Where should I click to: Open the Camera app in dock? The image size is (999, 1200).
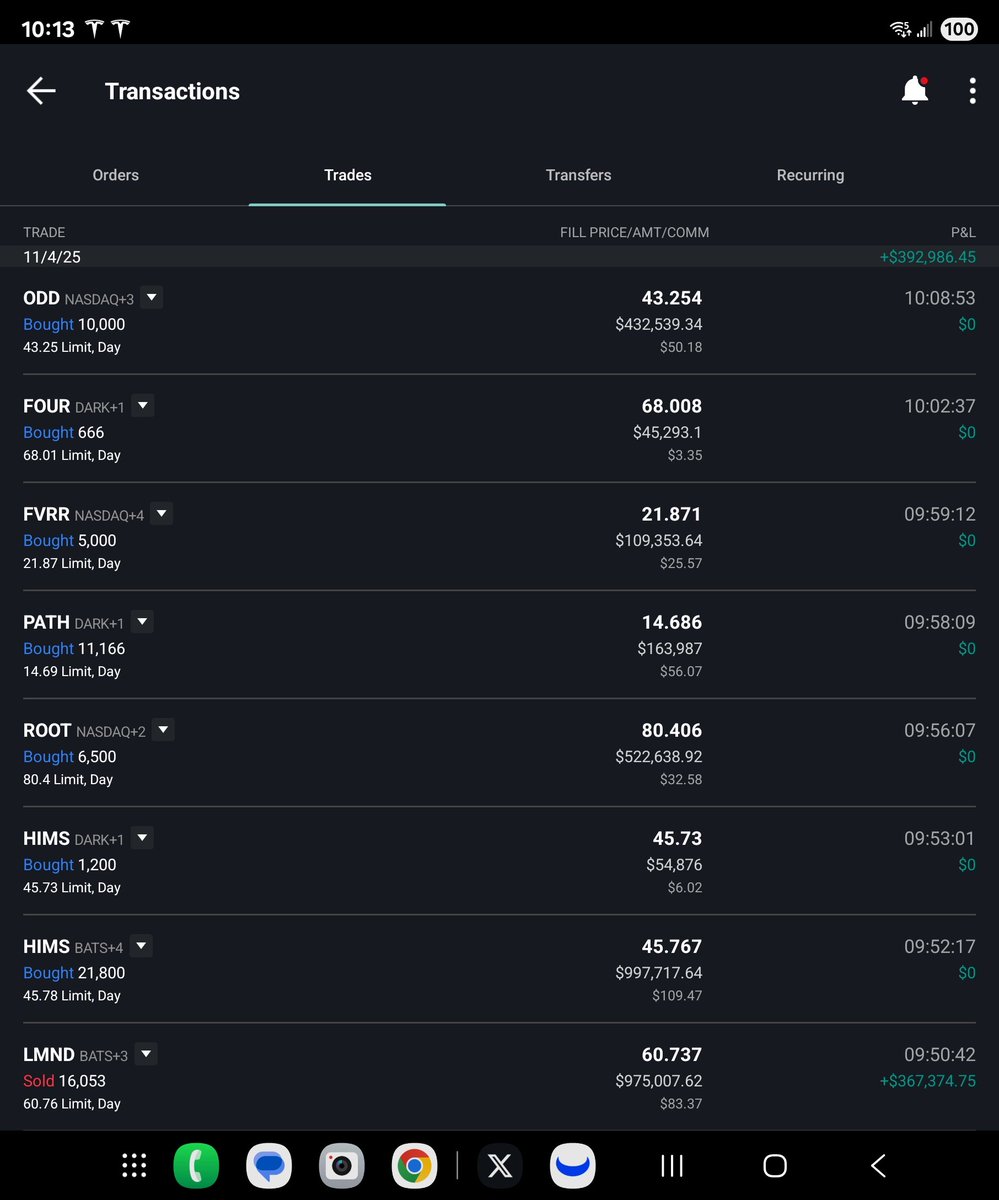[342, 1165]
